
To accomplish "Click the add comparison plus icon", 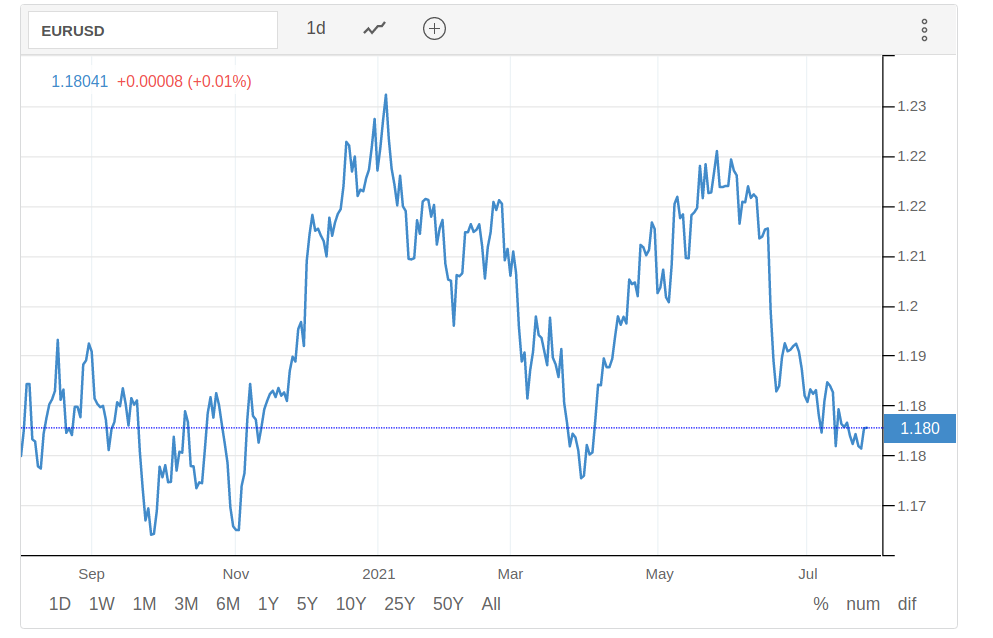I will click(434, 29).
